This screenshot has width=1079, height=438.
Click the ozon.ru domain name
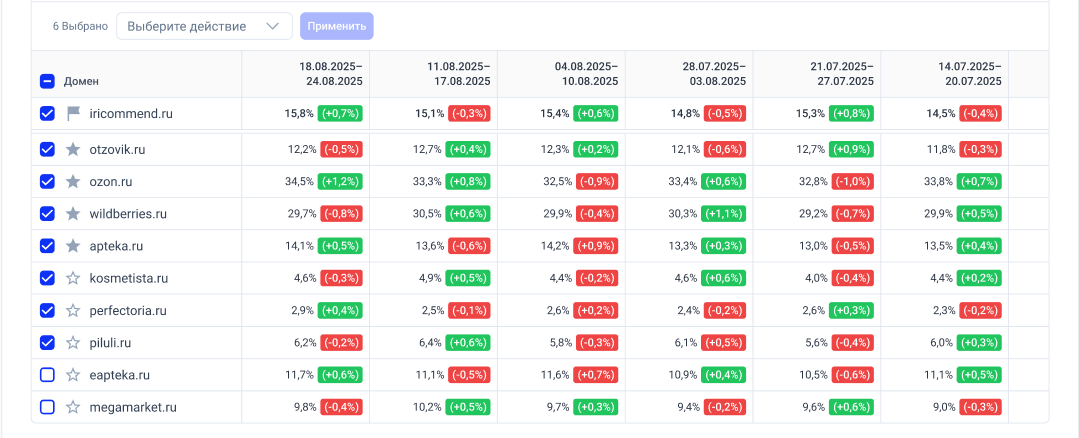(x=111, y=182)
